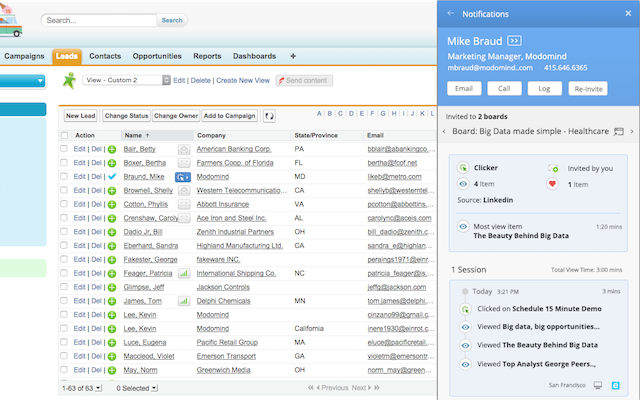Click the board layout icon beside Healthcare board
The image size is (640, 400).
(618, 131)
